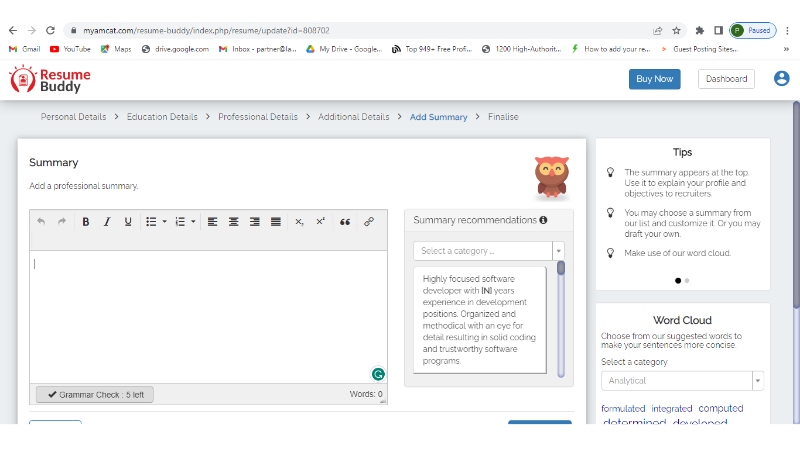Insert a block quote in the summary
800x449 pixels.
(345, 222)
